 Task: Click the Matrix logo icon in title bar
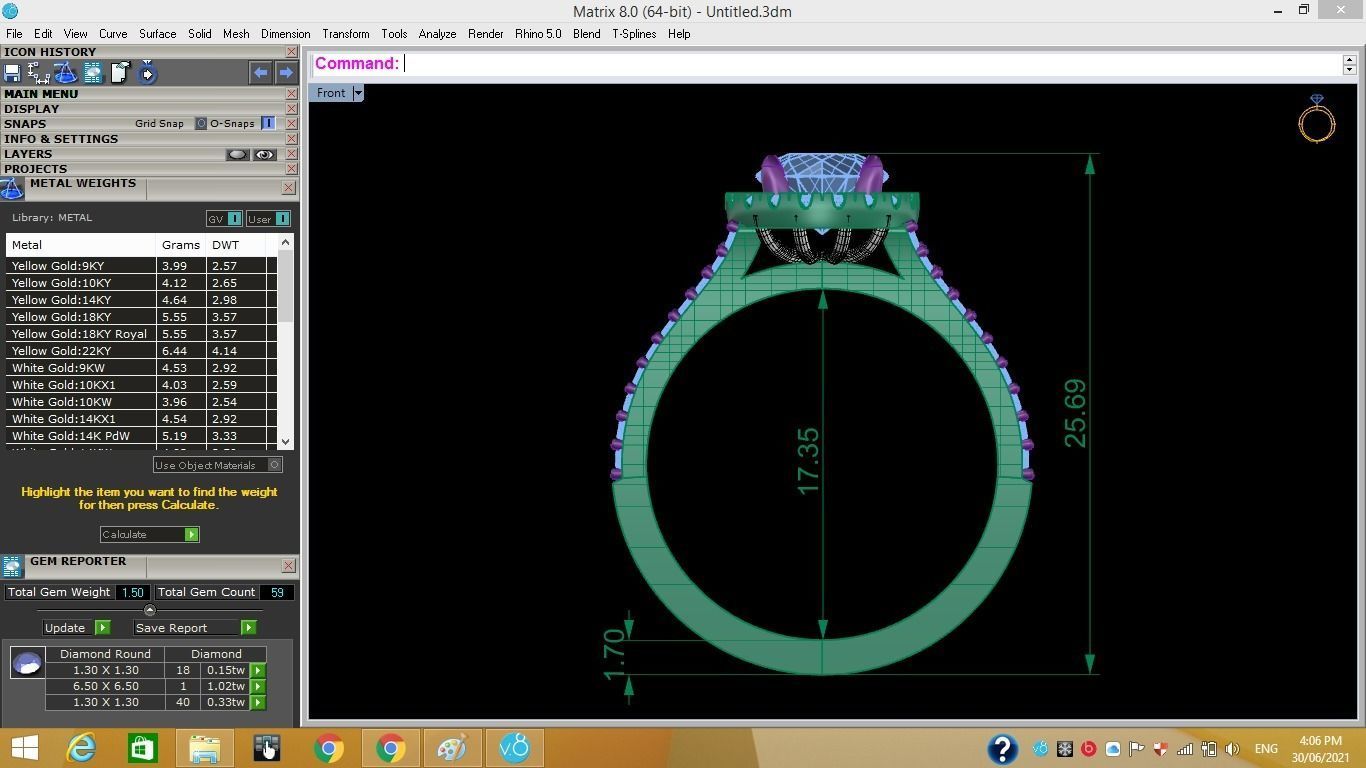coord(10,11)
